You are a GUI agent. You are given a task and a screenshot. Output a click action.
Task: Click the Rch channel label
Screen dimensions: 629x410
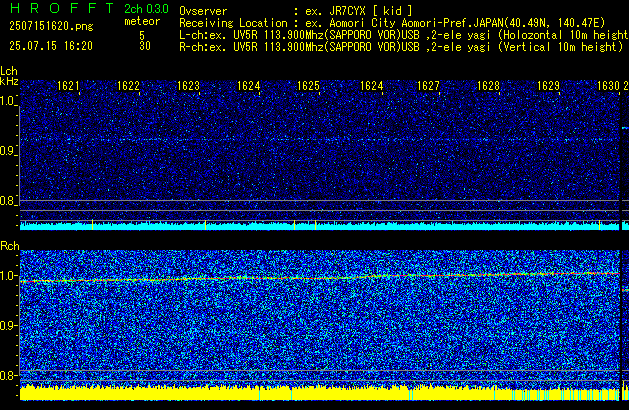click(10, 246)
